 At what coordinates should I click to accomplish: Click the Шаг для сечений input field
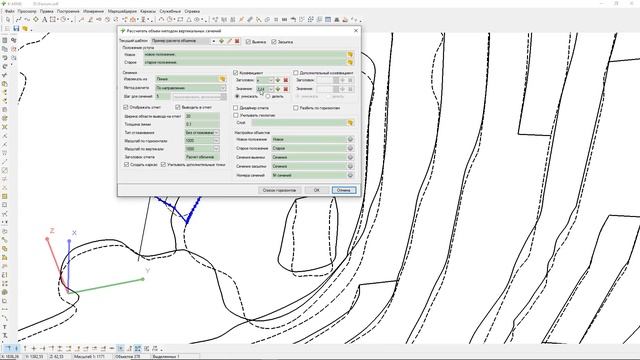pos(163,96)
